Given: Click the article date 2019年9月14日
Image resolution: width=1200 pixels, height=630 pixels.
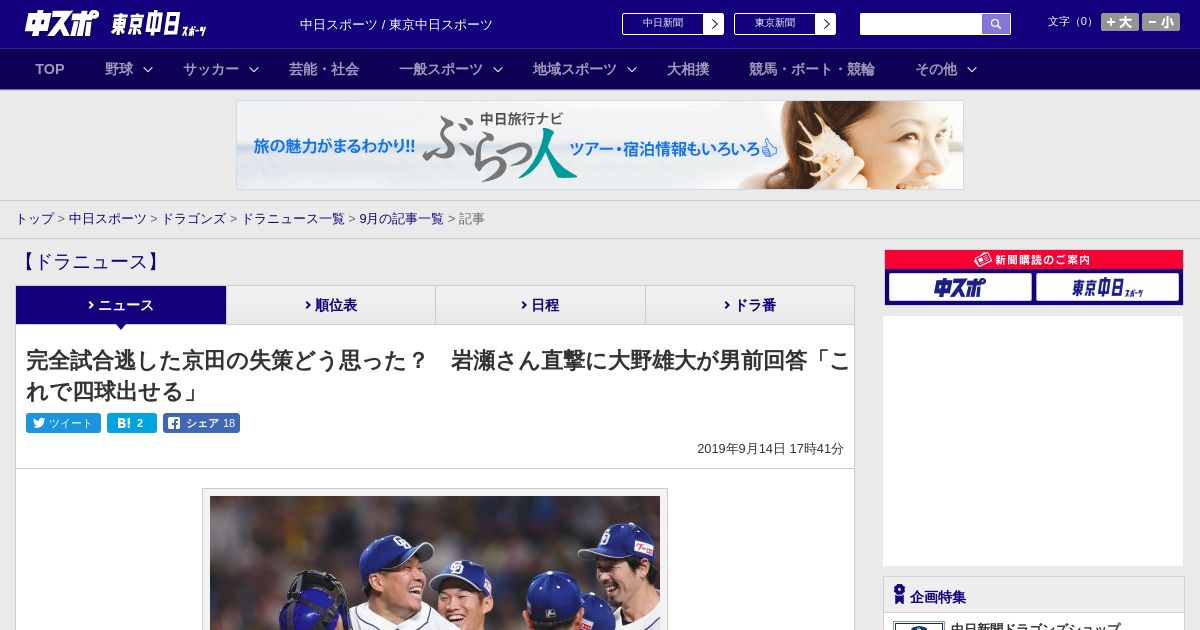Looking at the screenshot, I should pos(770,449).
